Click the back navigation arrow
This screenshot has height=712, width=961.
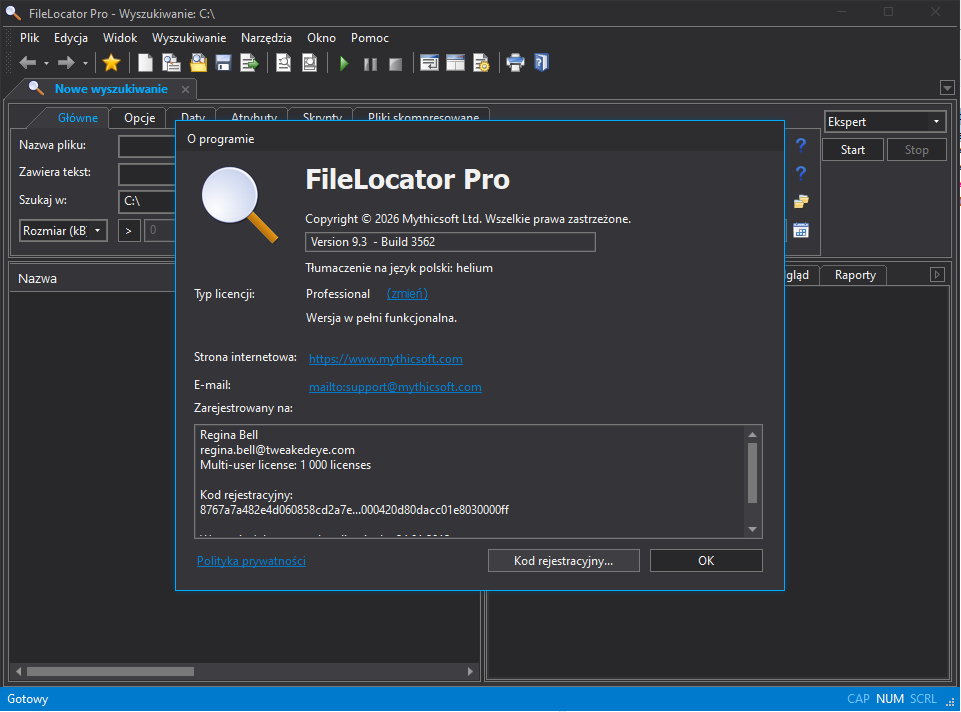(28, 62)
